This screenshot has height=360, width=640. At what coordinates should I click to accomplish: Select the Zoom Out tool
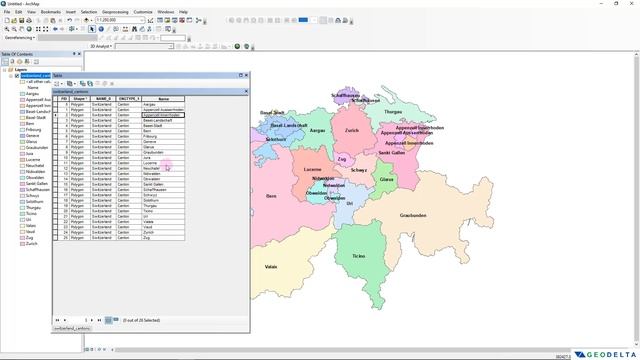tap(14, 29)
